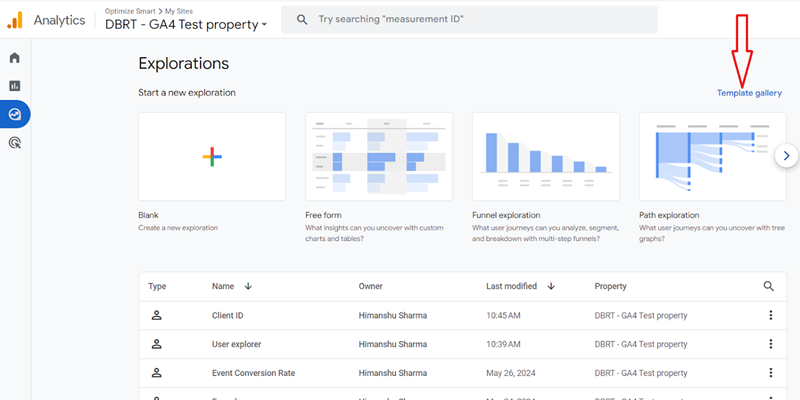The width and height of the screenshot is (800, 400).
Task: Click the '10:39 AM' modified time
Action: (x=503, y=344)
